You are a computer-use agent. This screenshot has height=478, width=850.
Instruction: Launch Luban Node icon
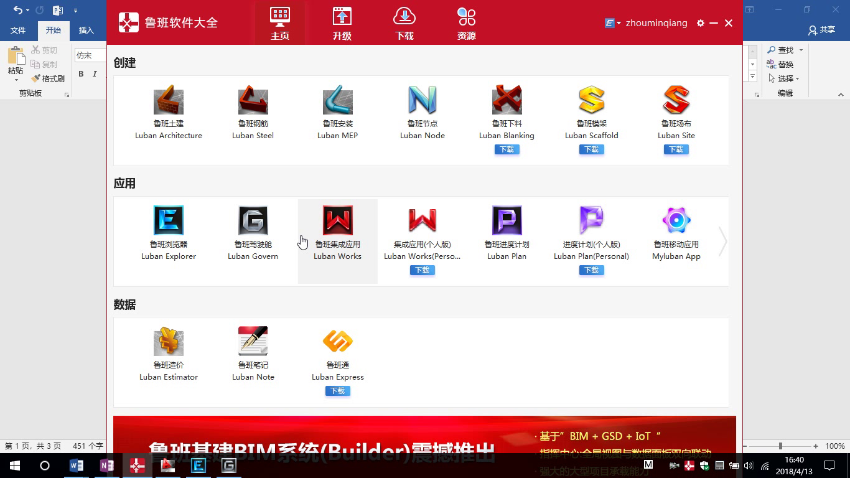point(422,100)
